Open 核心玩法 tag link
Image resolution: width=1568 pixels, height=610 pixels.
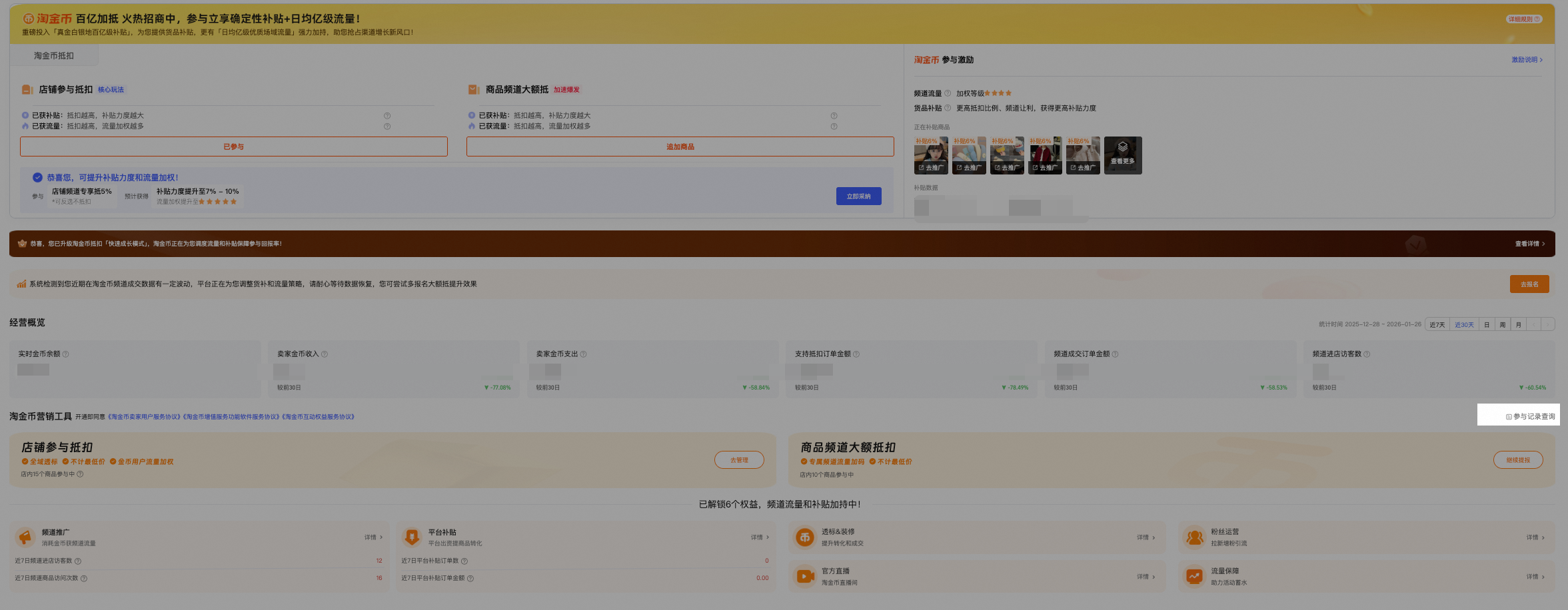coord(111,89)
